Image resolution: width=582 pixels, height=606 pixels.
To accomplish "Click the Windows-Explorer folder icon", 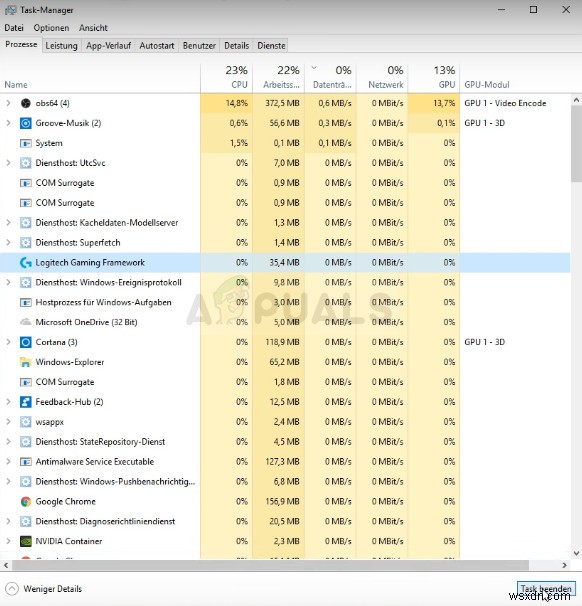I will tap(26, 362).
